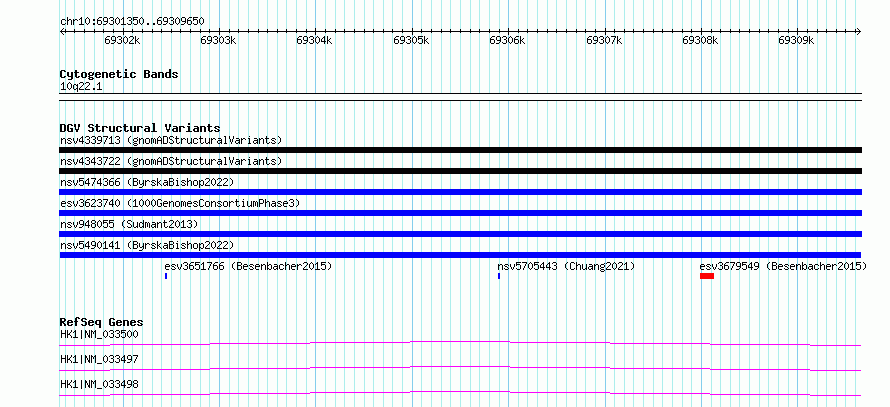Screen dimensions: 890x407
Task: Click the 69304k ruler tick label
Action: point(314,40)
